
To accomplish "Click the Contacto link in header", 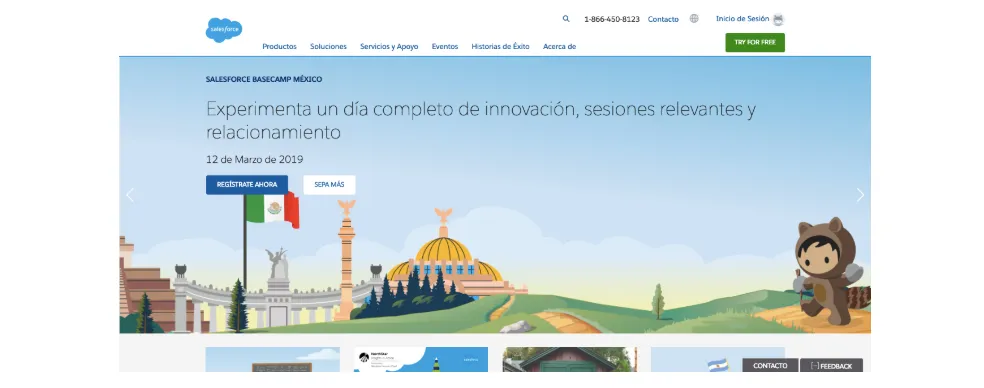I will (663, 19).
